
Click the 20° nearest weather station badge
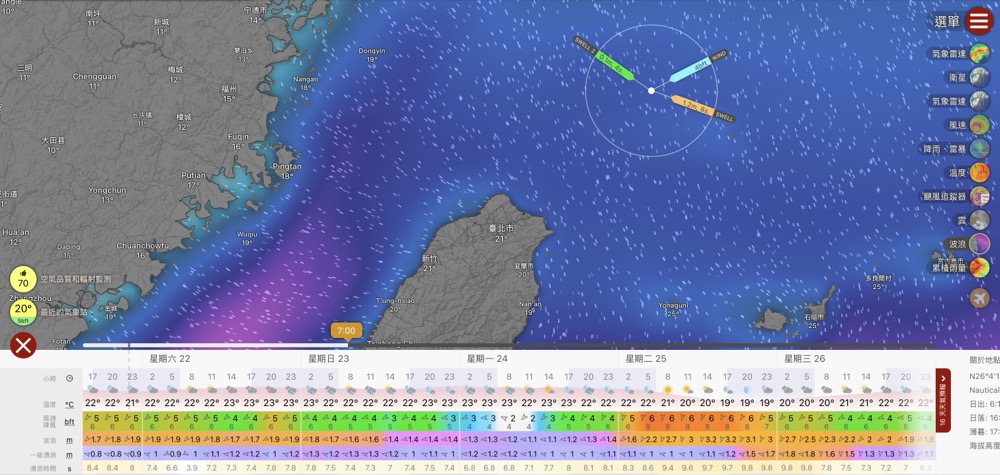(23, 311)
